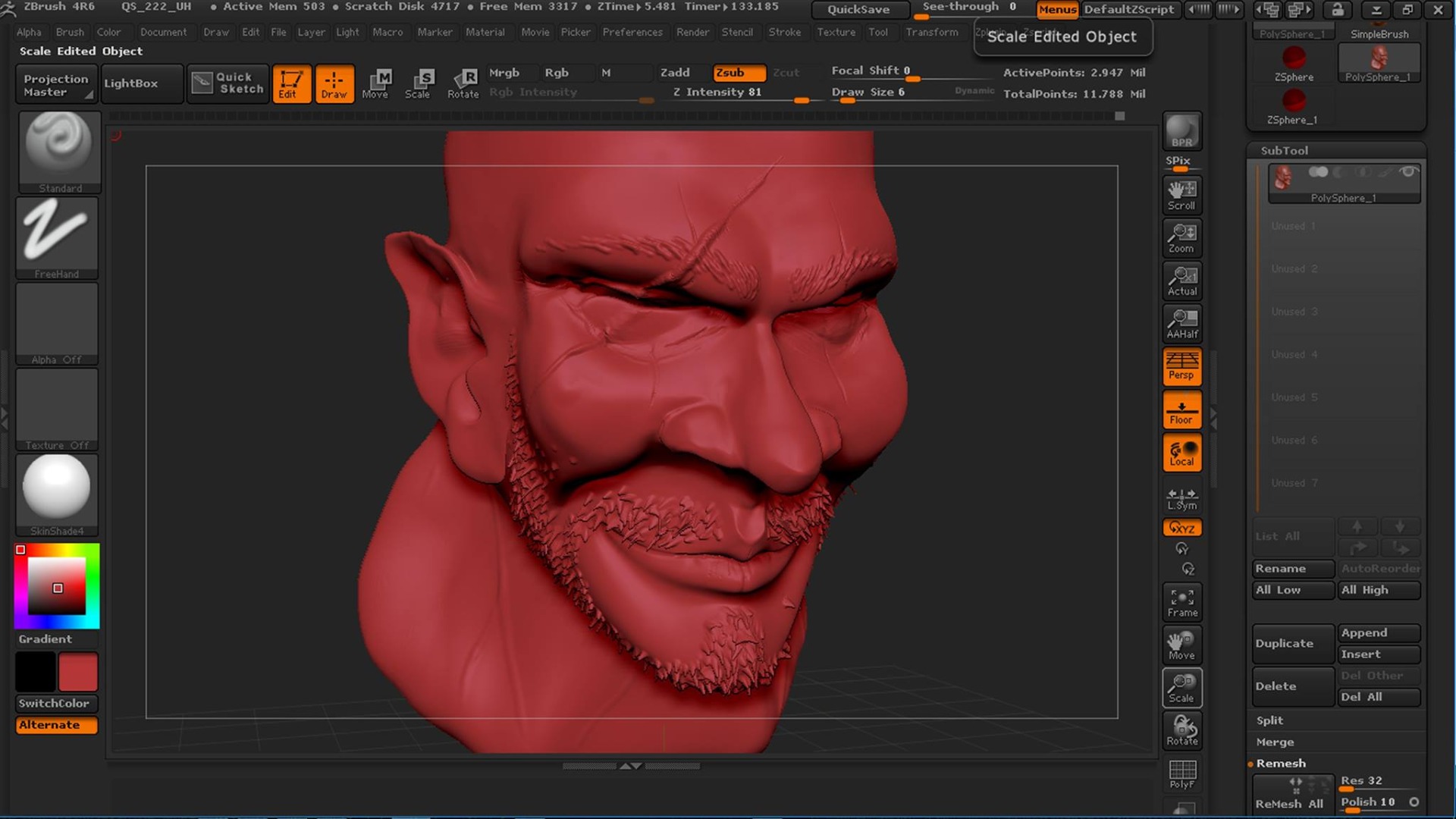Toggle Persp perspective mode
Screen dimensions: 1456x819
[x=1181, y=366]
